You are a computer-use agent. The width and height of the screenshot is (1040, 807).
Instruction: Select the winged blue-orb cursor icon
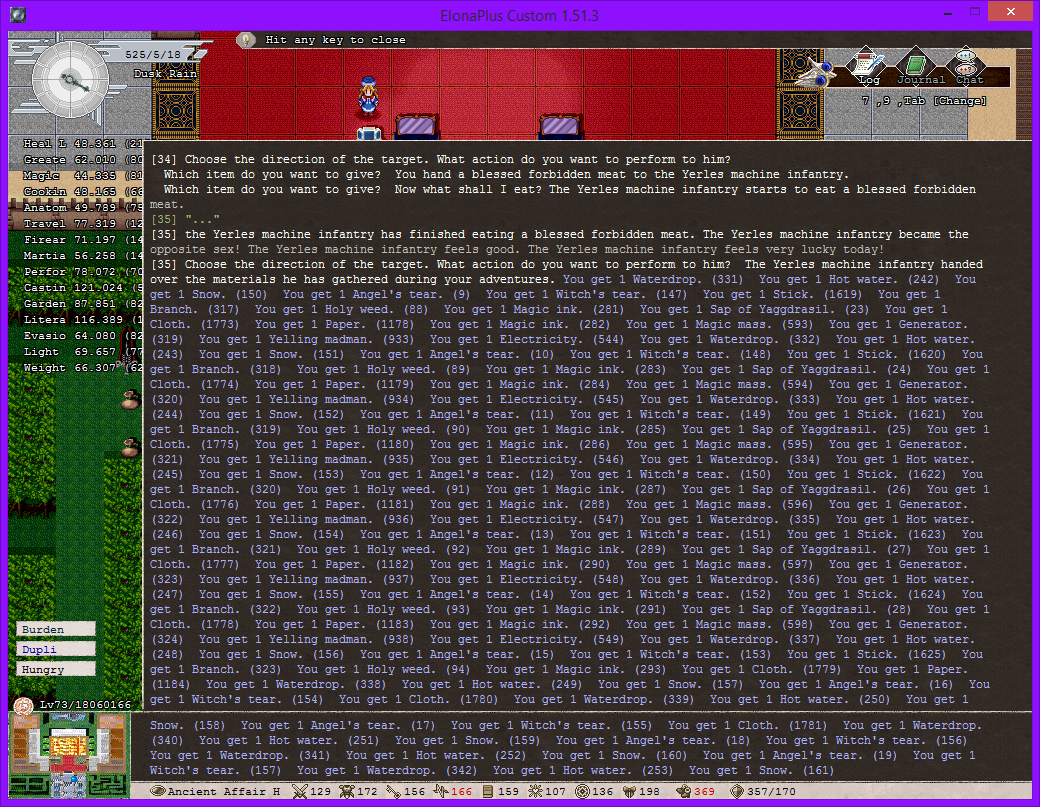pyautogui.click(x=815, y=74)
